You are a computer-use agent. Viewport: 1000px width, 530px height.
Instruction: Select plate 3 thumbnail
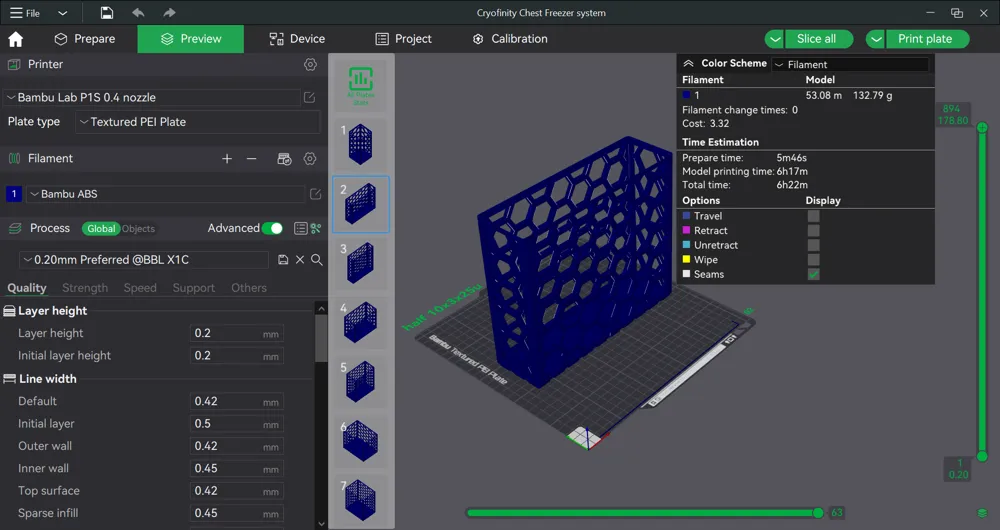[361, 263]
